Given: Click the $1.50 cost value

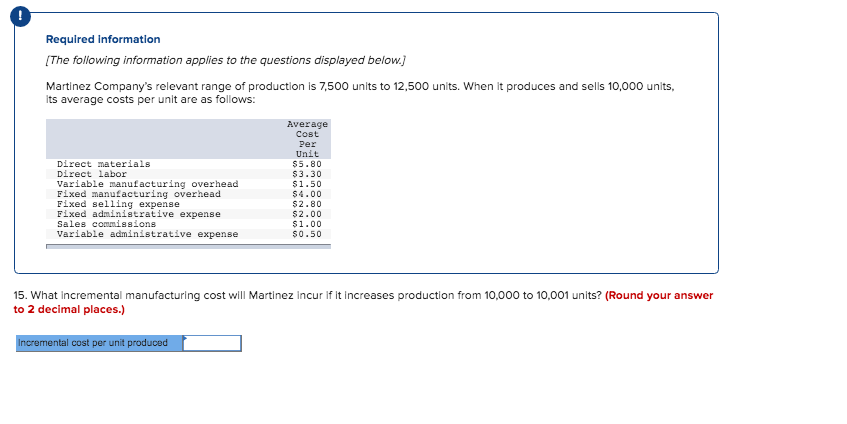Looking at the screenshot, I should 307,184.
